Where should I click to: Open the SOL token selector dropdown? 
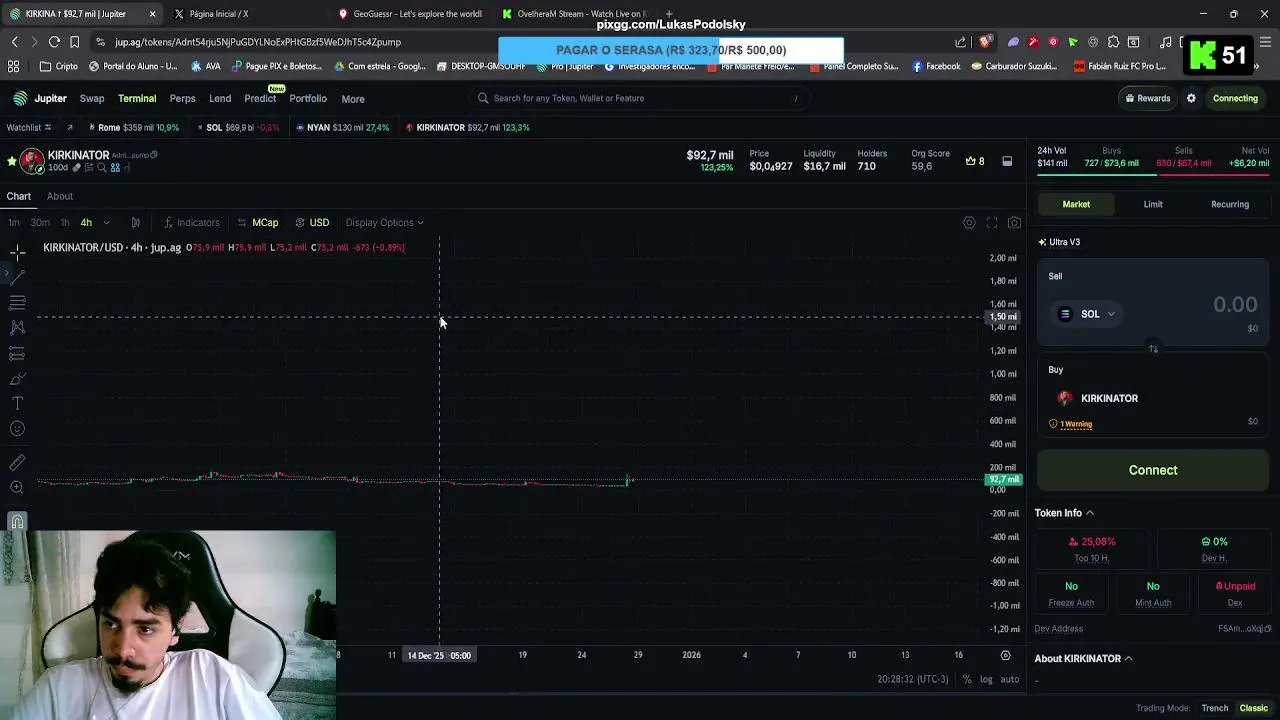(x=1087, y=314)
